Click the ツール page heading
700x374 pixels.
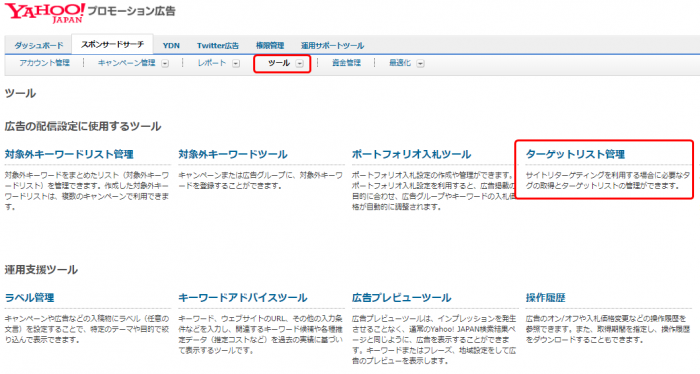20,93
